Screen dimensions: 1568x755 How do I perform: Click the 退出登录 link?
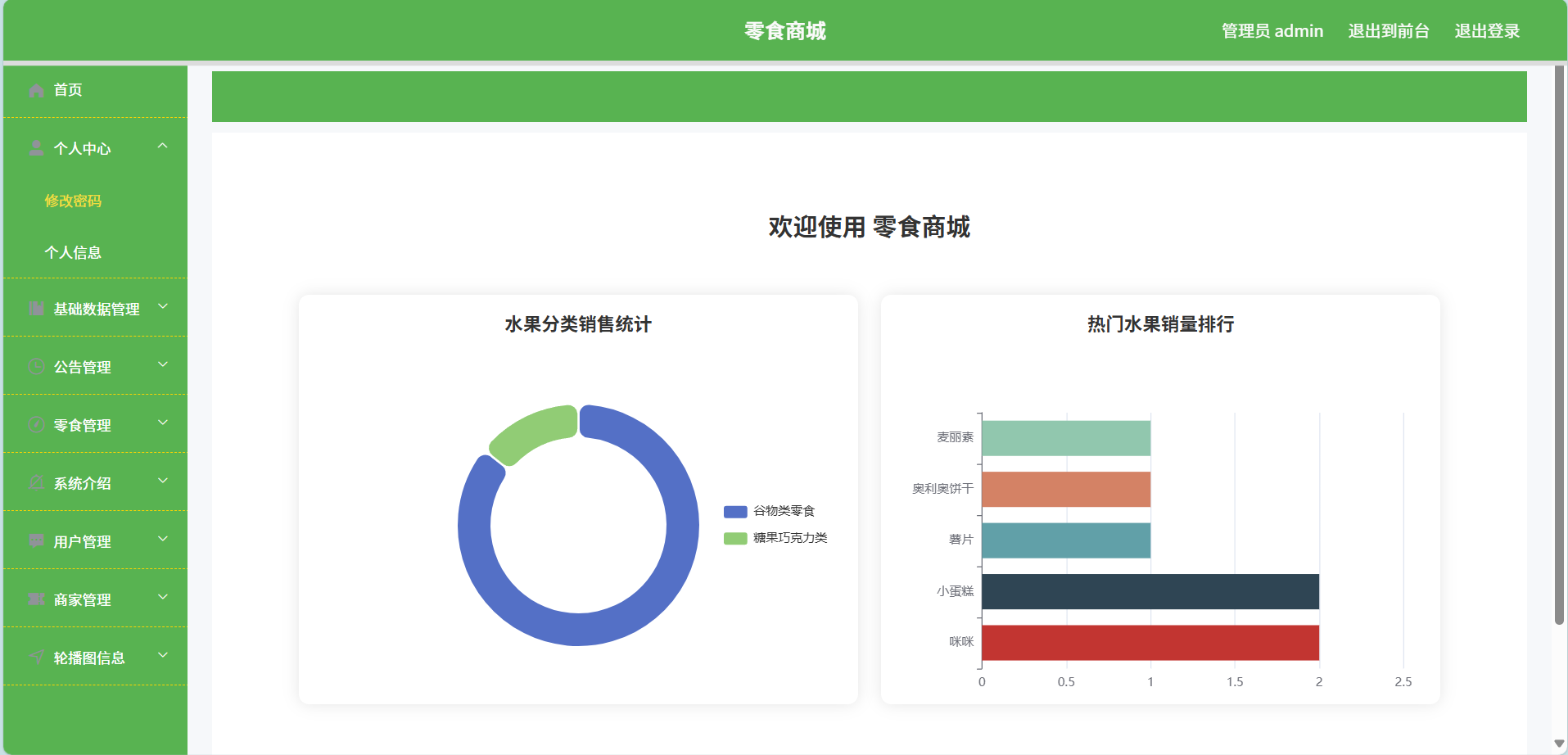(x=1487, y=31)
